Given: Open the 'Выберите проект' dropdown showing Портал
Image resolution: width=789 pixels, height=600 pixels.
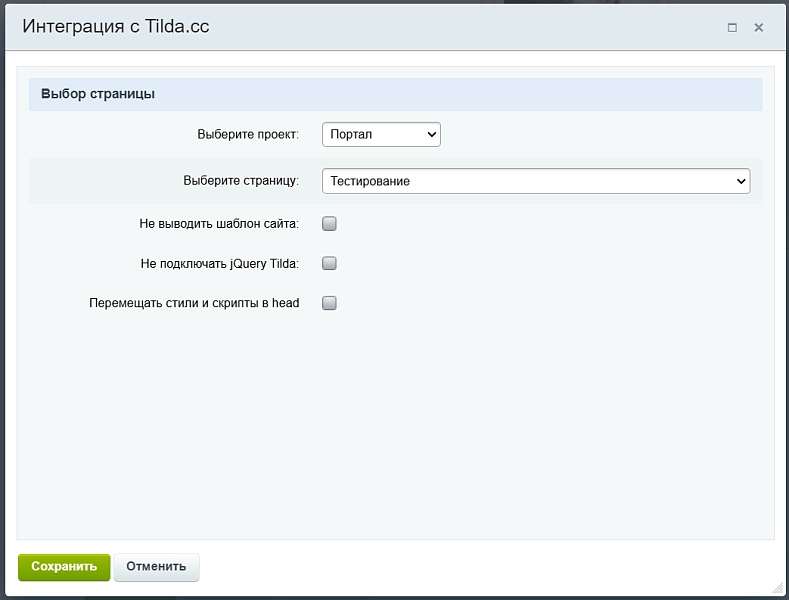Looking at the screenshot, I should point(381,134).
